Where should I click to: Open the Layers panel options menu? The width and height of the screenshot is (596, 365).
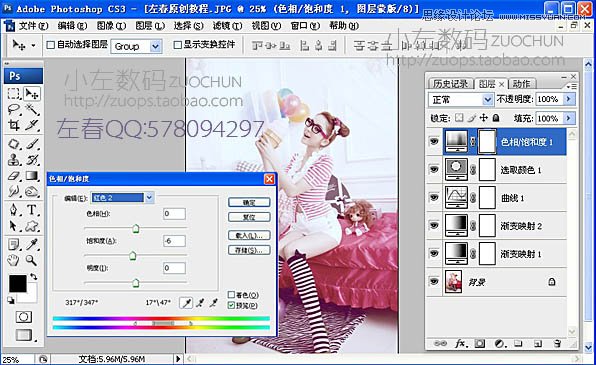tap(571, 86)
